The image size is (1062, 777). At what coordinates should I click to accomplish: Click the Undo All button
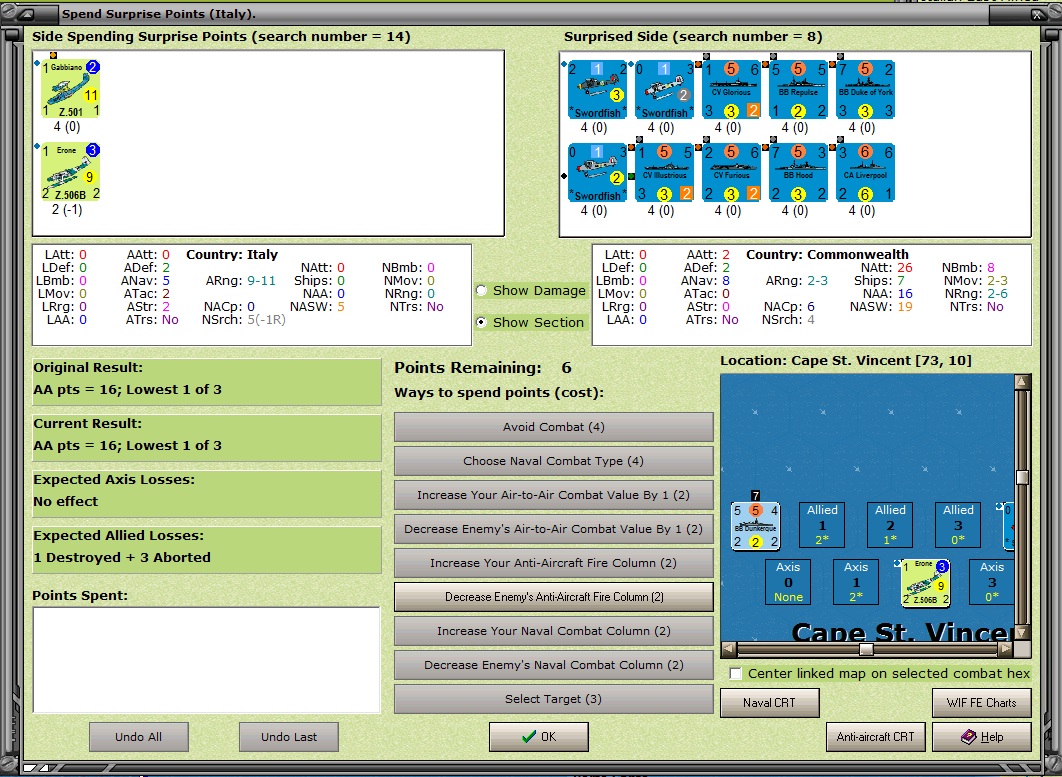point(139,737)
